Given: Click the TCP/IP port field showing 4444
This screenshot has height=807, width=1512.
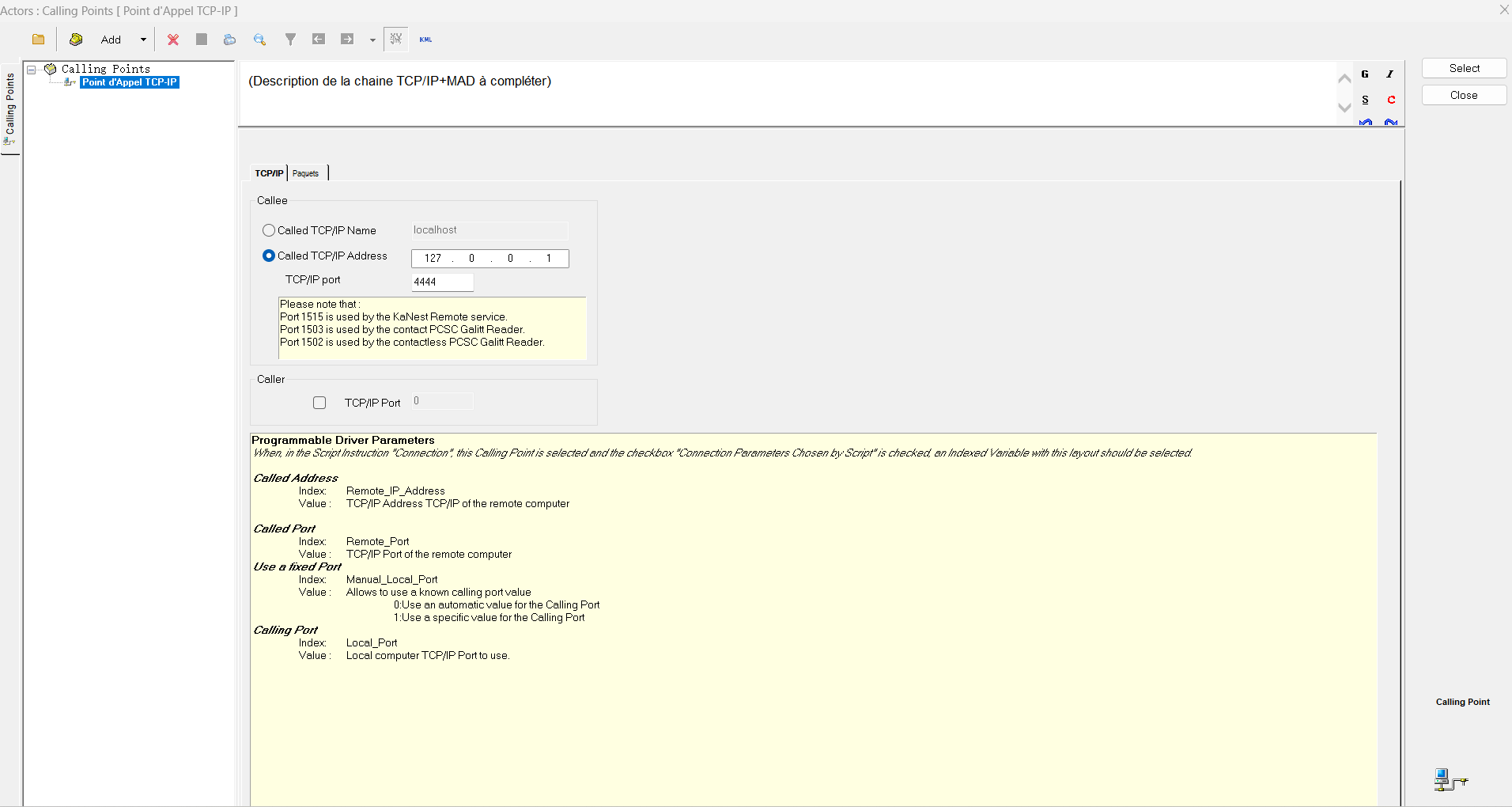Looking at the screenshot, I should [x=442, y=282].
